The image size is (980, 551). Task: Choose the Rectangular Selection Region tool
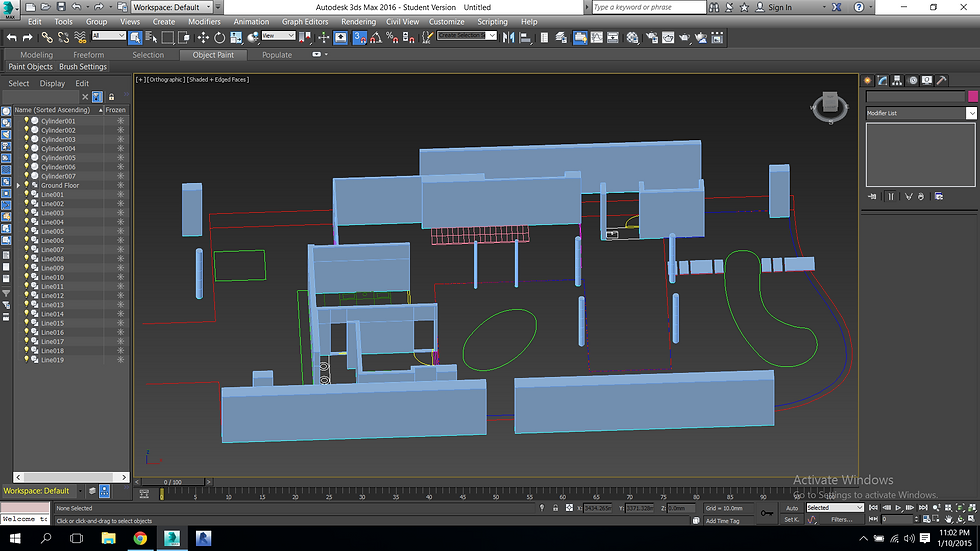click(168, 37)
